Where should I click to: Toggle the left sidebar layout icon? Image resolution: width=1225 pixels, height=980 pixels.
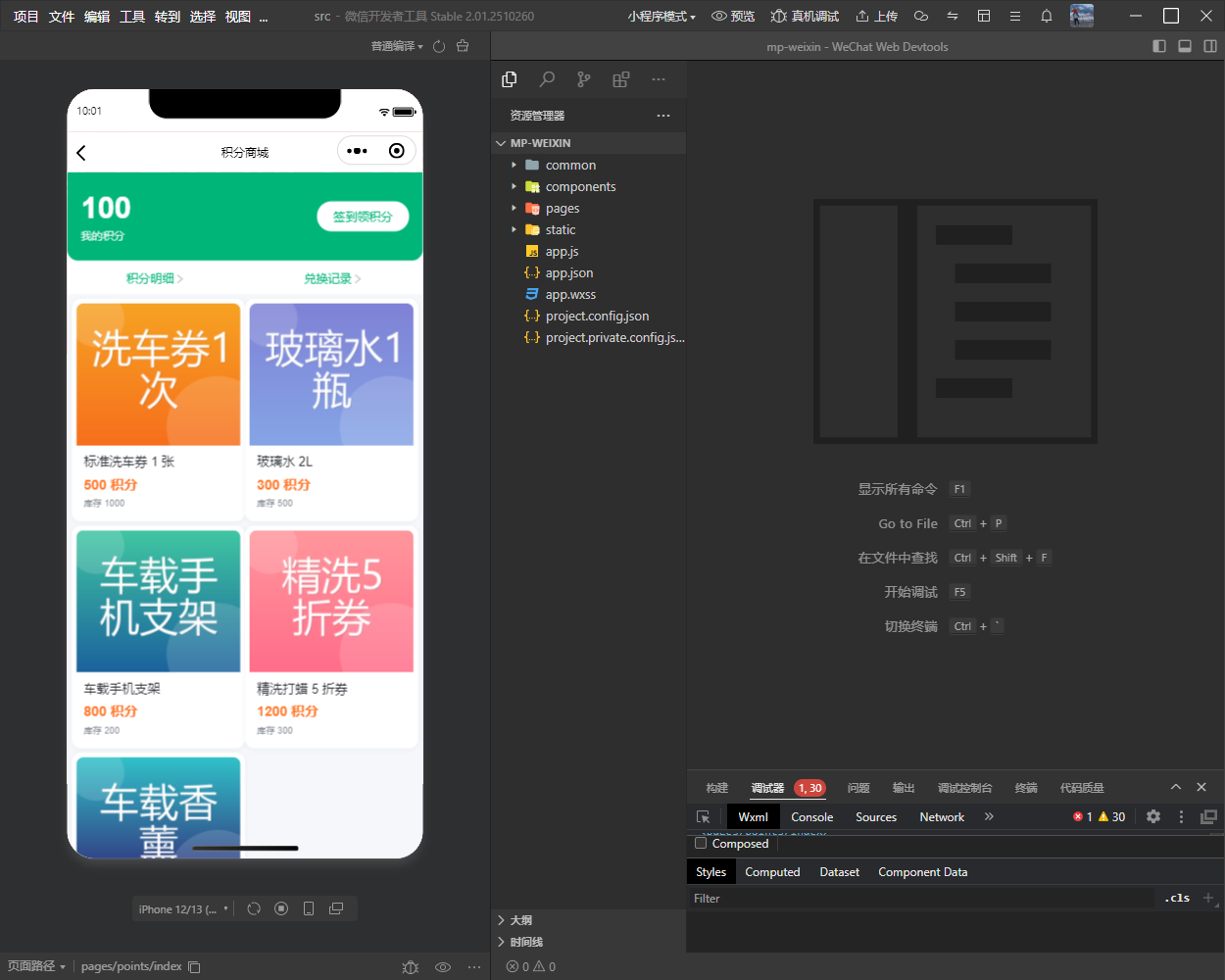coord(1159,46)
